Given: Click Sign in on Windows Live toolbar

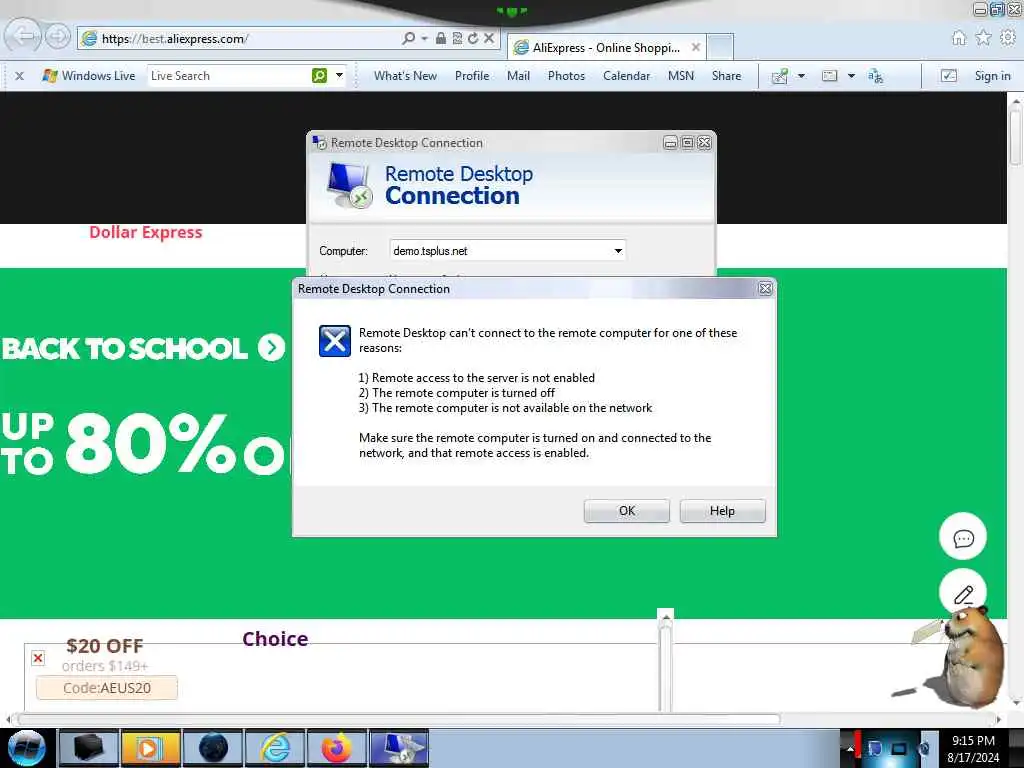Looking at the screenshot, I should coord(992,76).
